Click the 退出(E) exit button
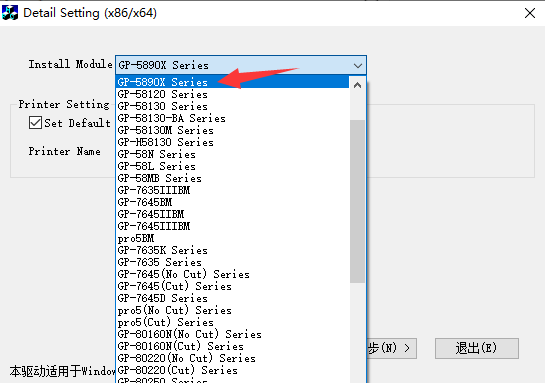Screen dimensions: 545x383 [477, 348]
